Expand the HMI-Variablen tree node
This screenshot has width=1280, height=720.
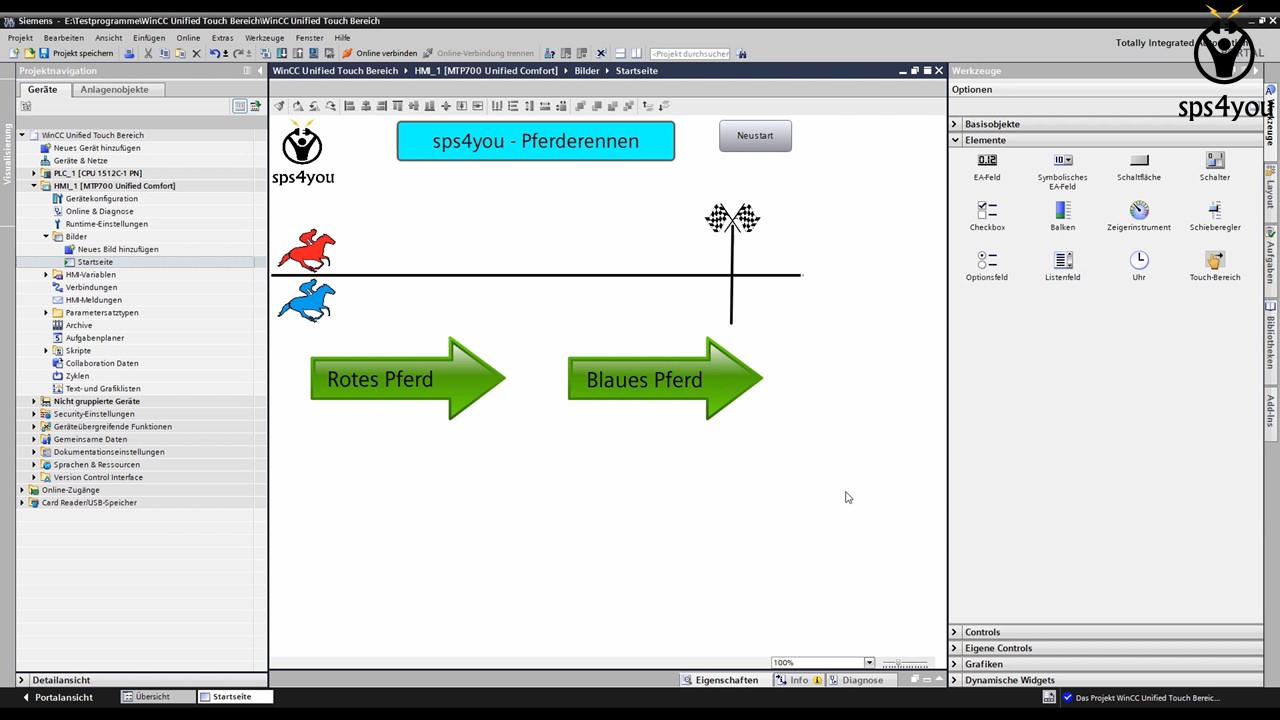click(x=46, y=275)
